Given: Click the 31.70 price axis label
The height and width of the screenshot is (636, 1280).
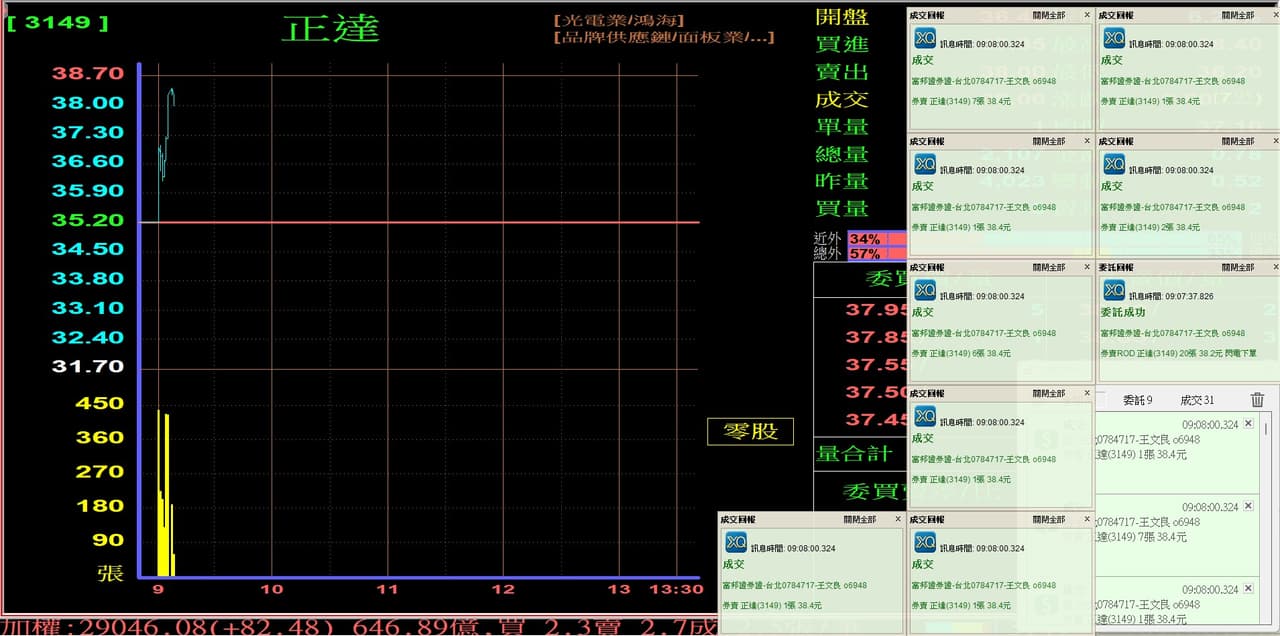Looking at the screenshot, I should point(88,366).
